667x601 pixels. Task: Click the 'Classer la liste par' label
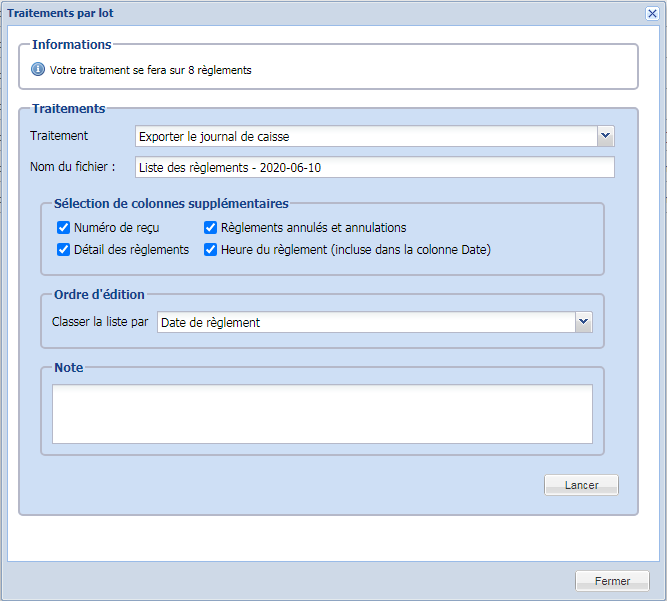coord(100,322)
